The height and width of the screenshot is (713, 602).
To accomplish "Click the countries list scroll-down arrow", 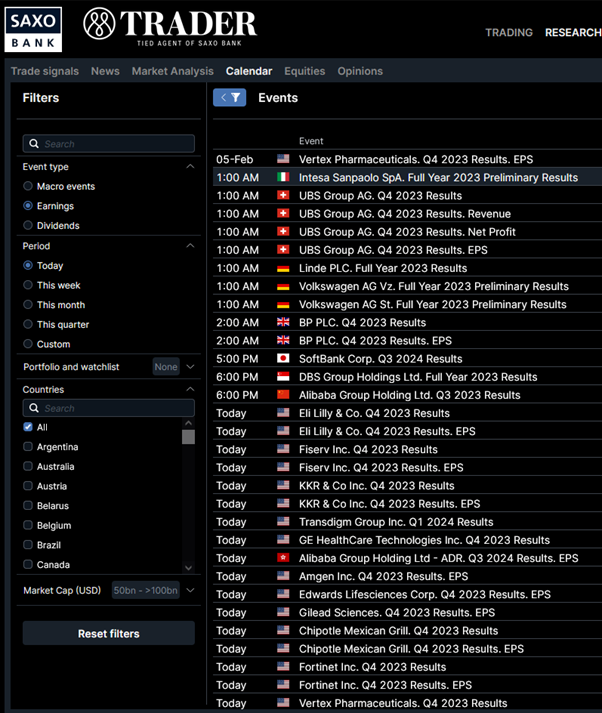I will click(188, 568).
